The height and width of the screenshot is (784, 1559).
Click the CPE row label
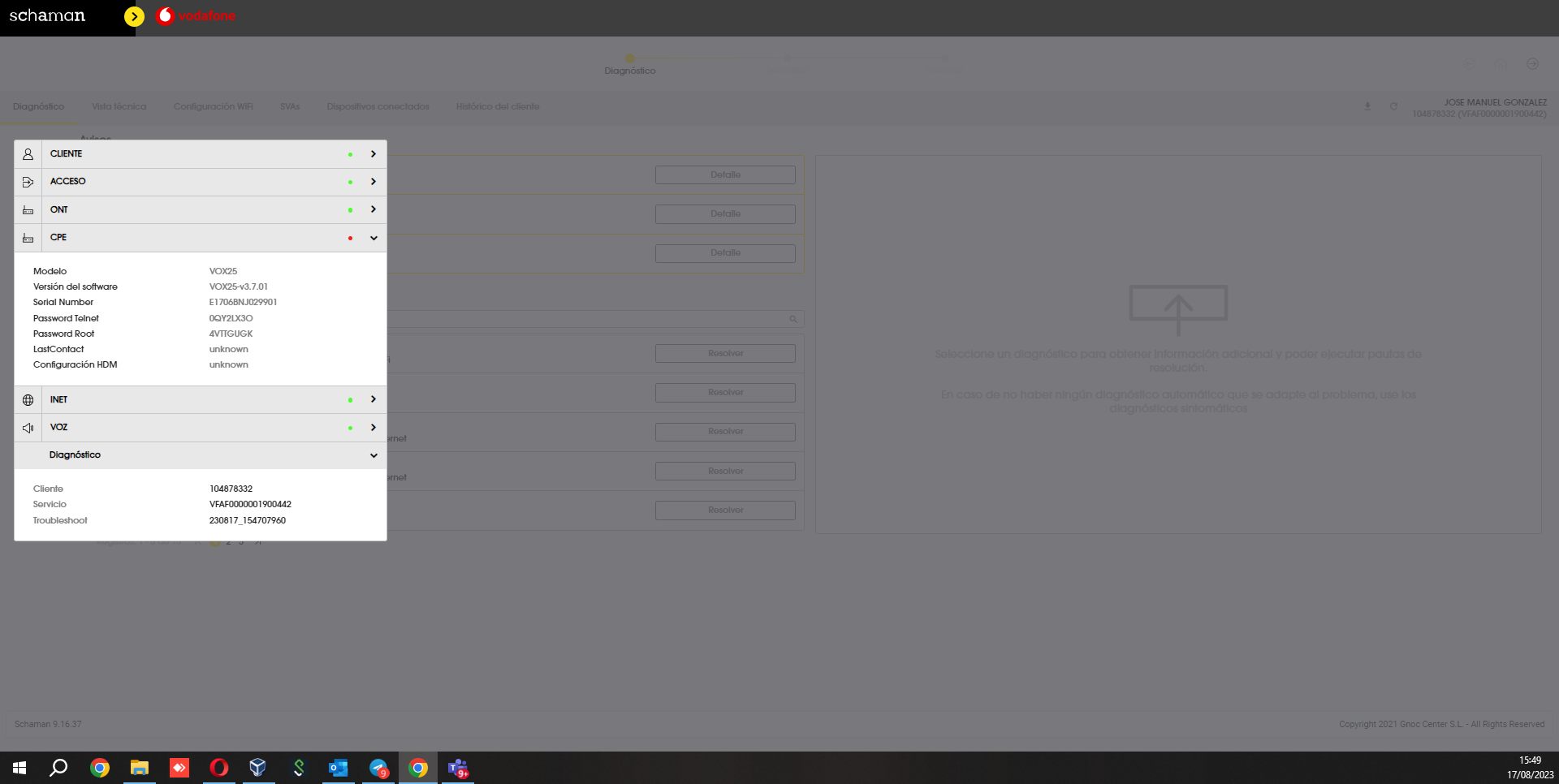coord(58,238)
